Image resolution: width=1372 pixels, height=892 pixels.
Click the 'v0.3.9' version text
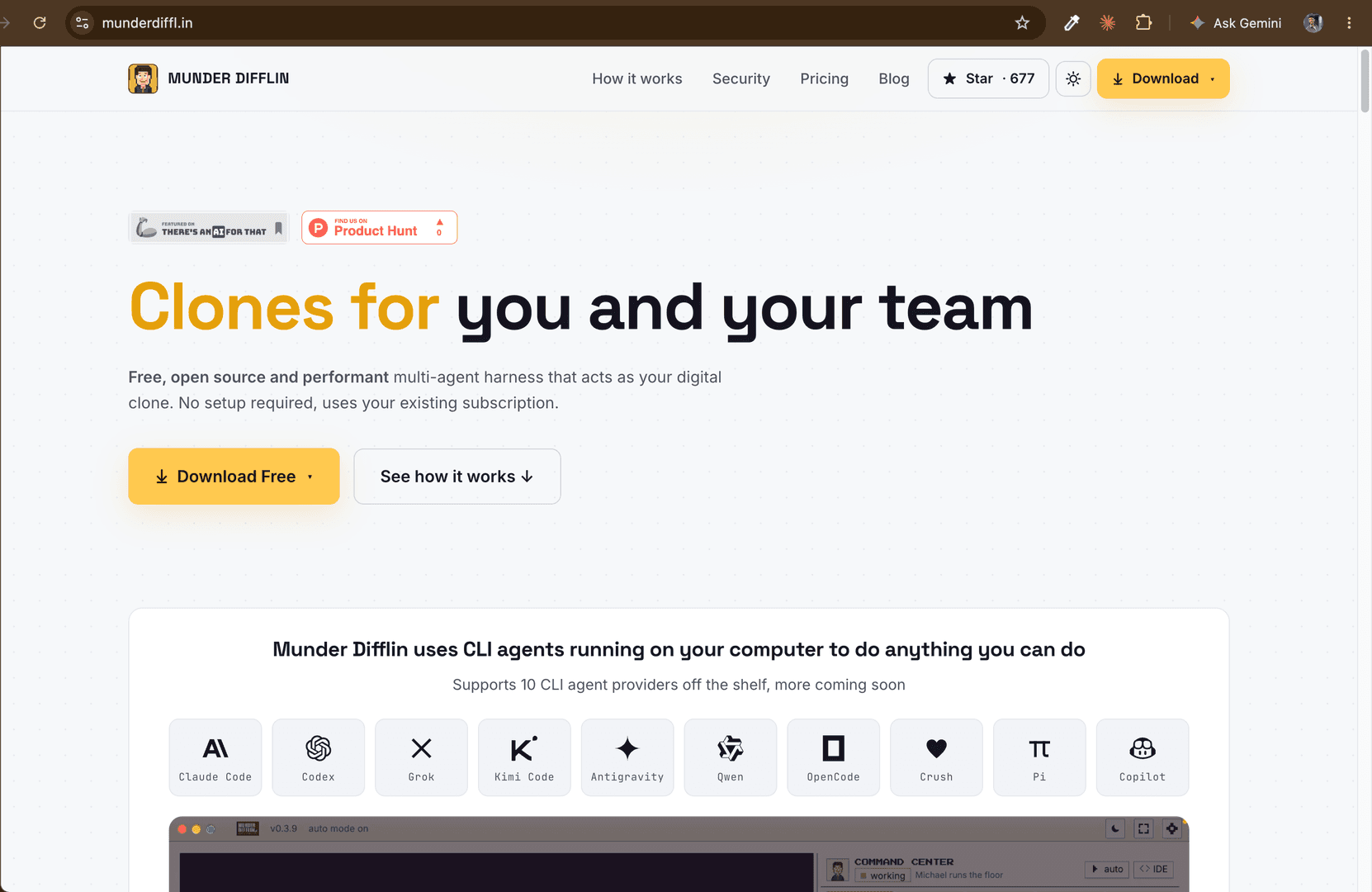pos(284,828)
